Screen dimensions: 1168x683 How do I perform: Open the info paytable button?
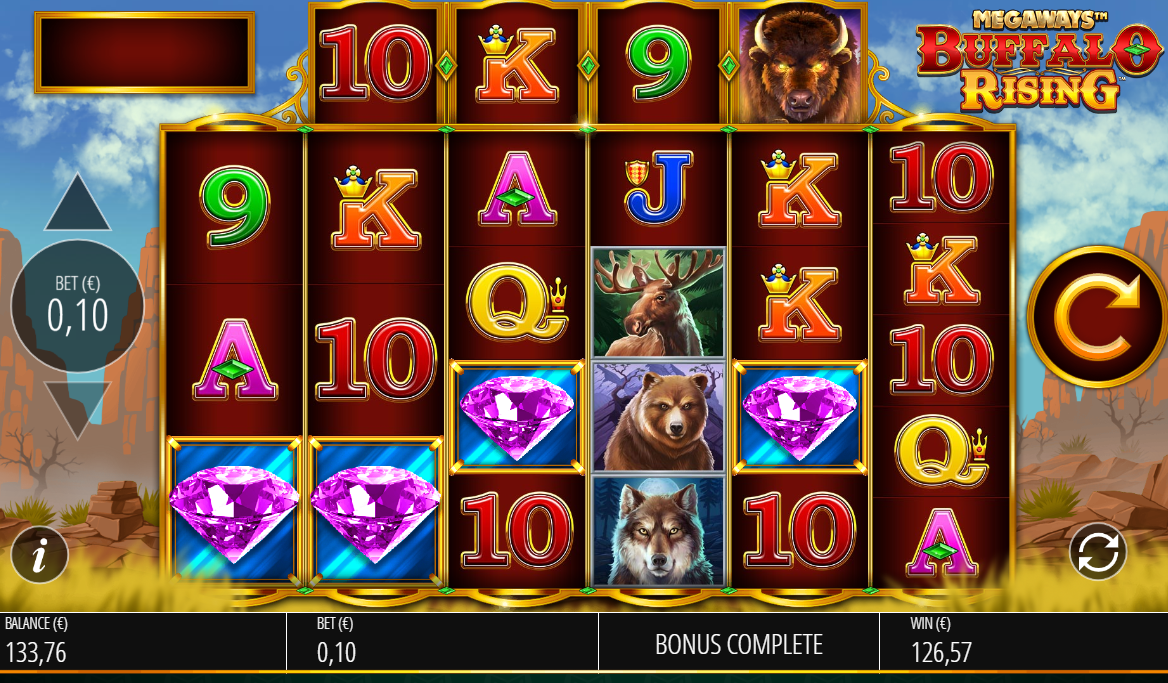39,554
